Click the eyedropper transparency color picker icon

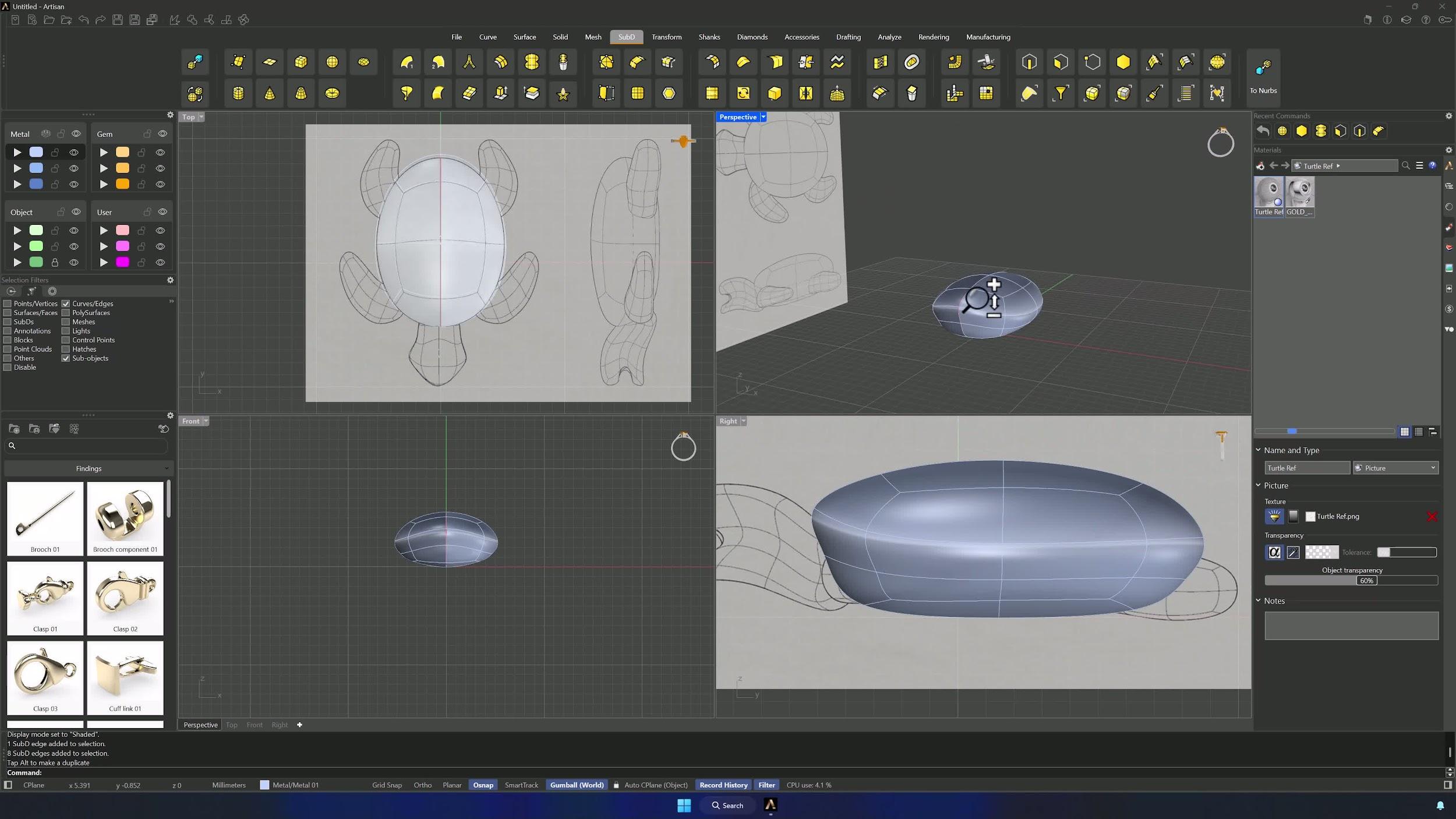1293,552
